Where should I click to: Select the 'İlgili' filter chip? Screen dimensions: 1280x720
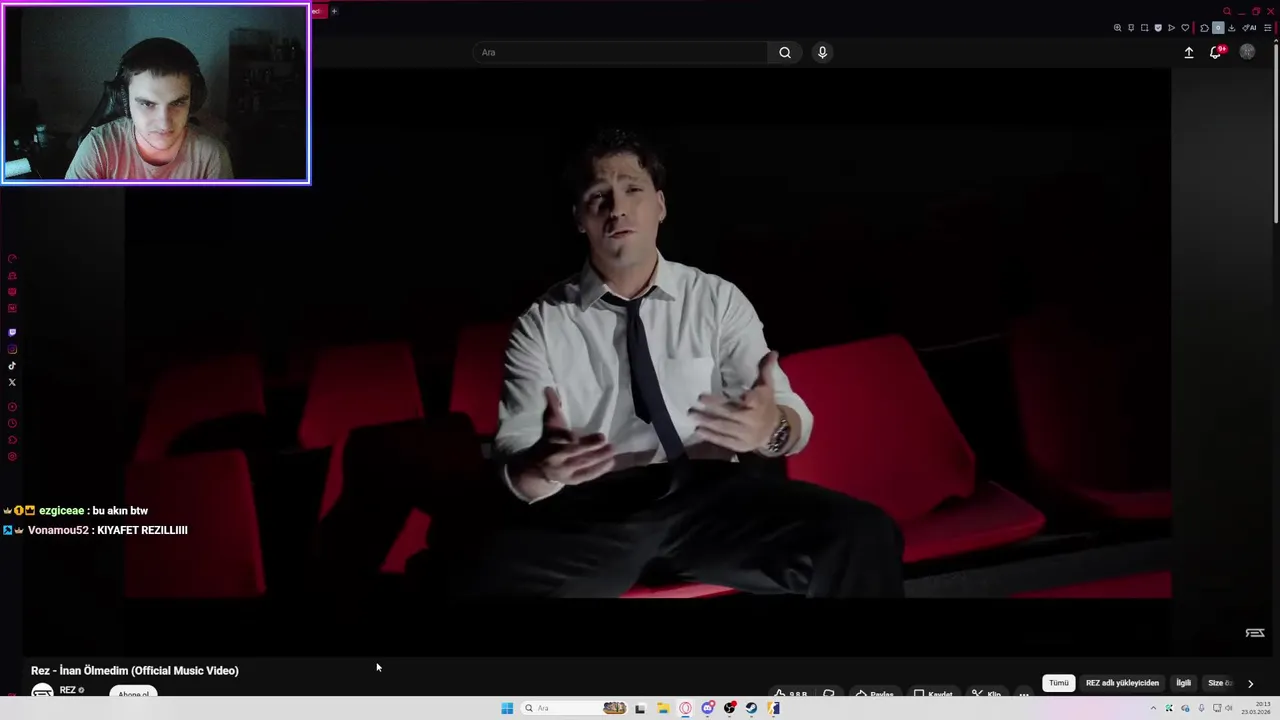[1184, 683]
